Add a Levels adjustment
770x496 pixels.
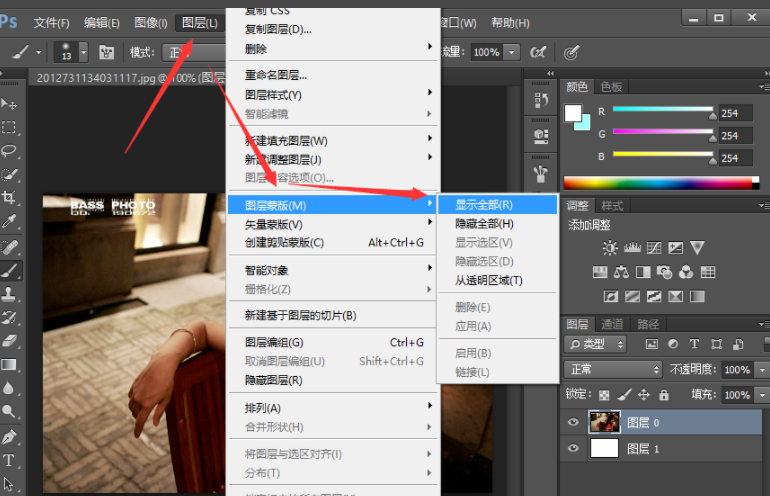pos(632,248)
